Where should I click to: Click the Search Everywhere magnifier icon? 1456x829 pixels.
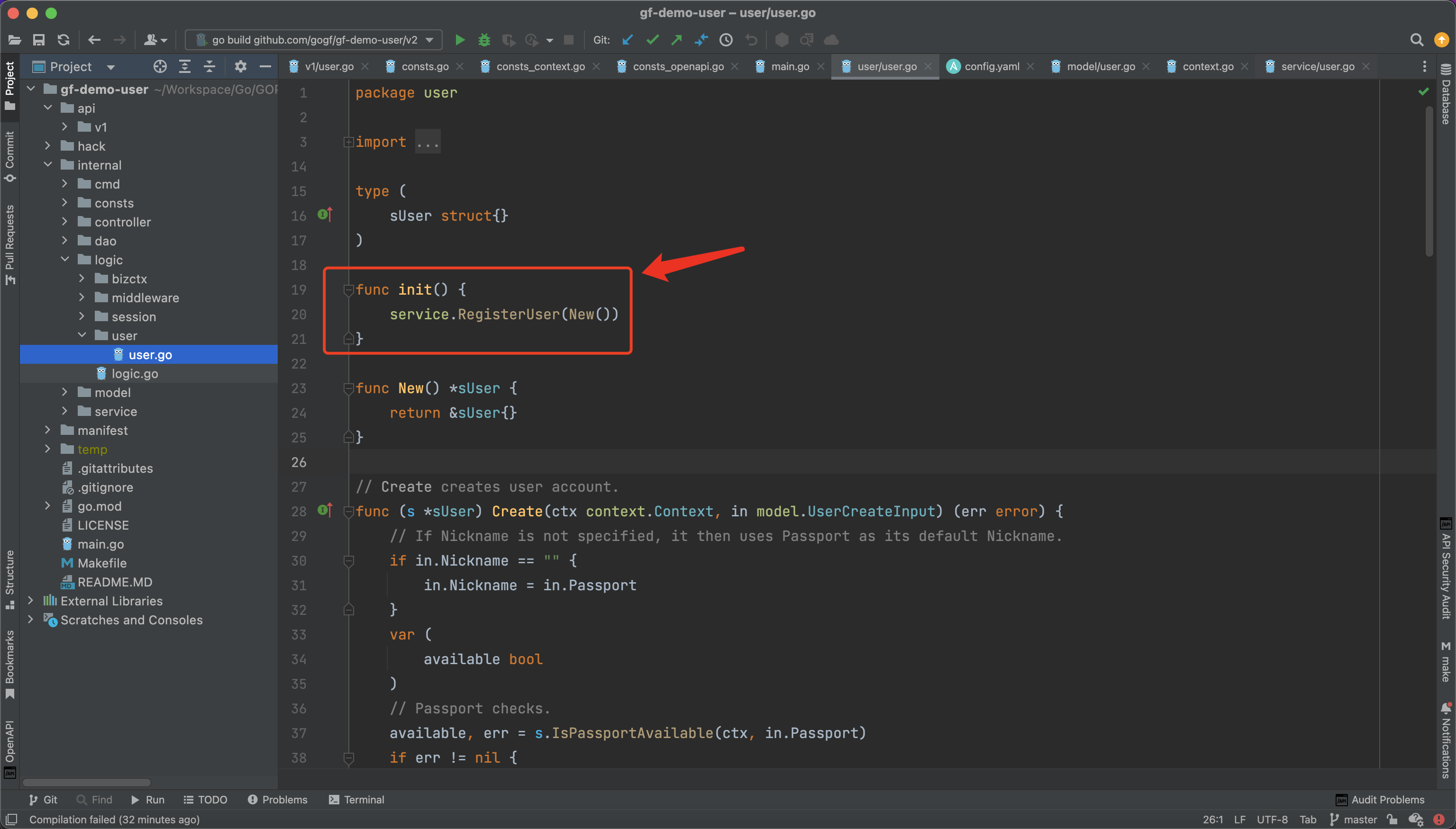coord(1416,40)
